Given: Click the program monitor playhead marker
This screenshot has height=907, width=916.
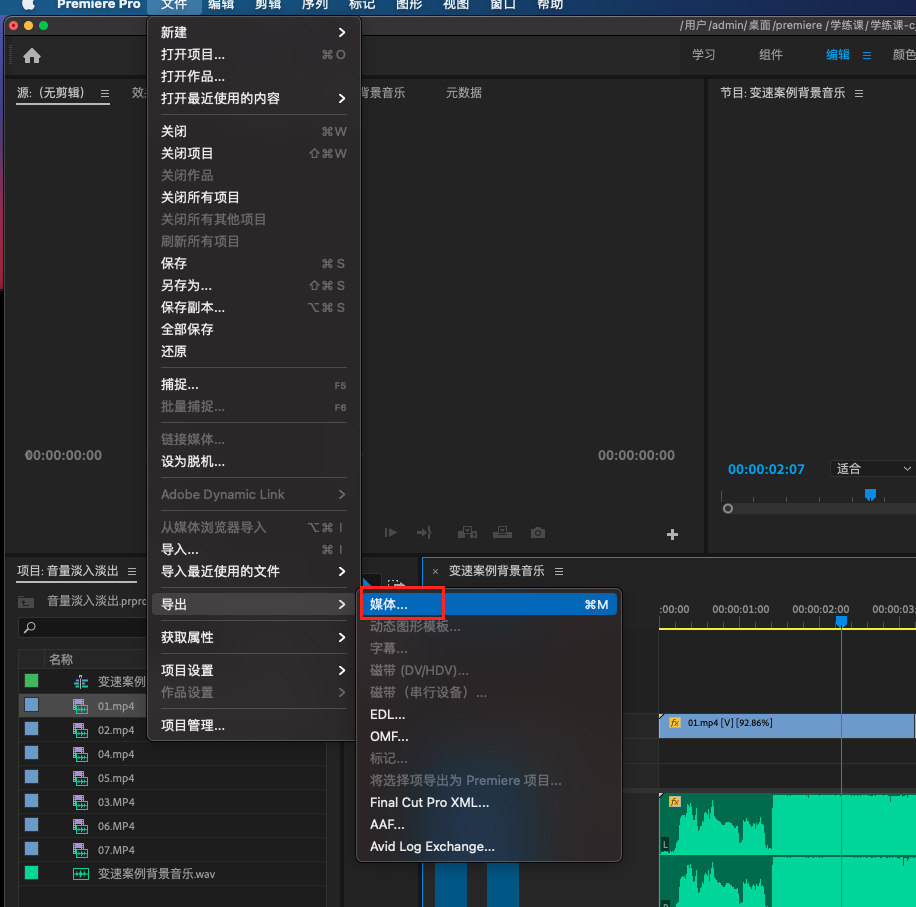Looking at the screenshot, I should click(870, 494).
